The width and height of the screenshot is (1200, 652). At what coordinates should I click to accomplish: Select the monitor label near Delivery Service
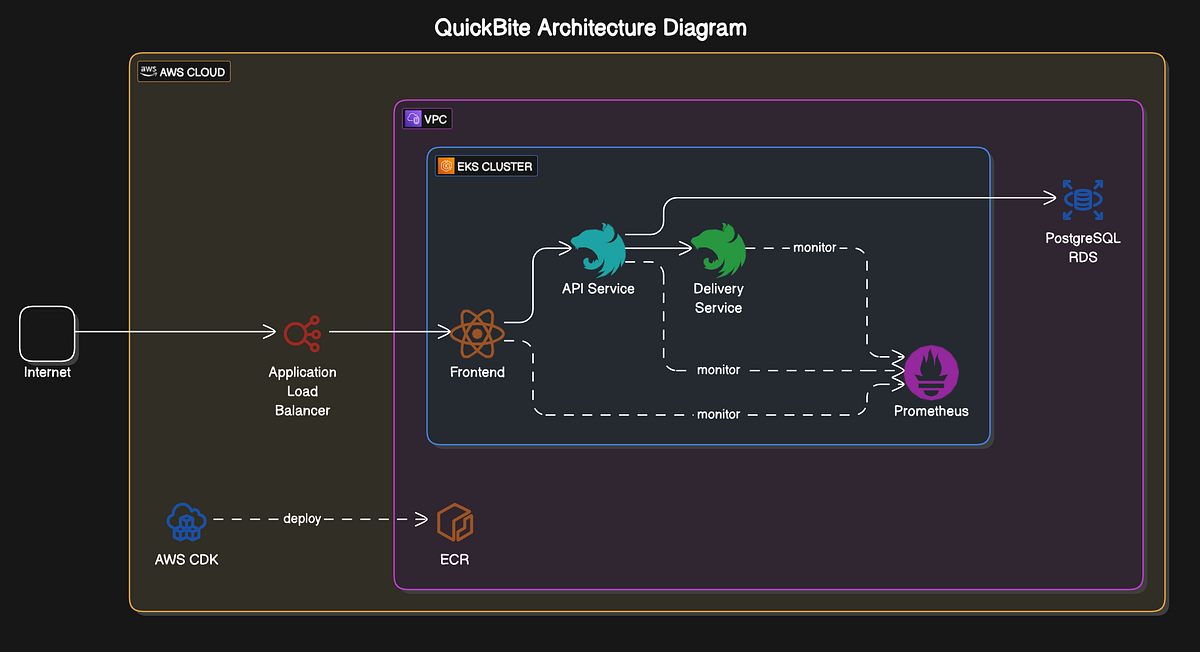[x=815, y=247]
